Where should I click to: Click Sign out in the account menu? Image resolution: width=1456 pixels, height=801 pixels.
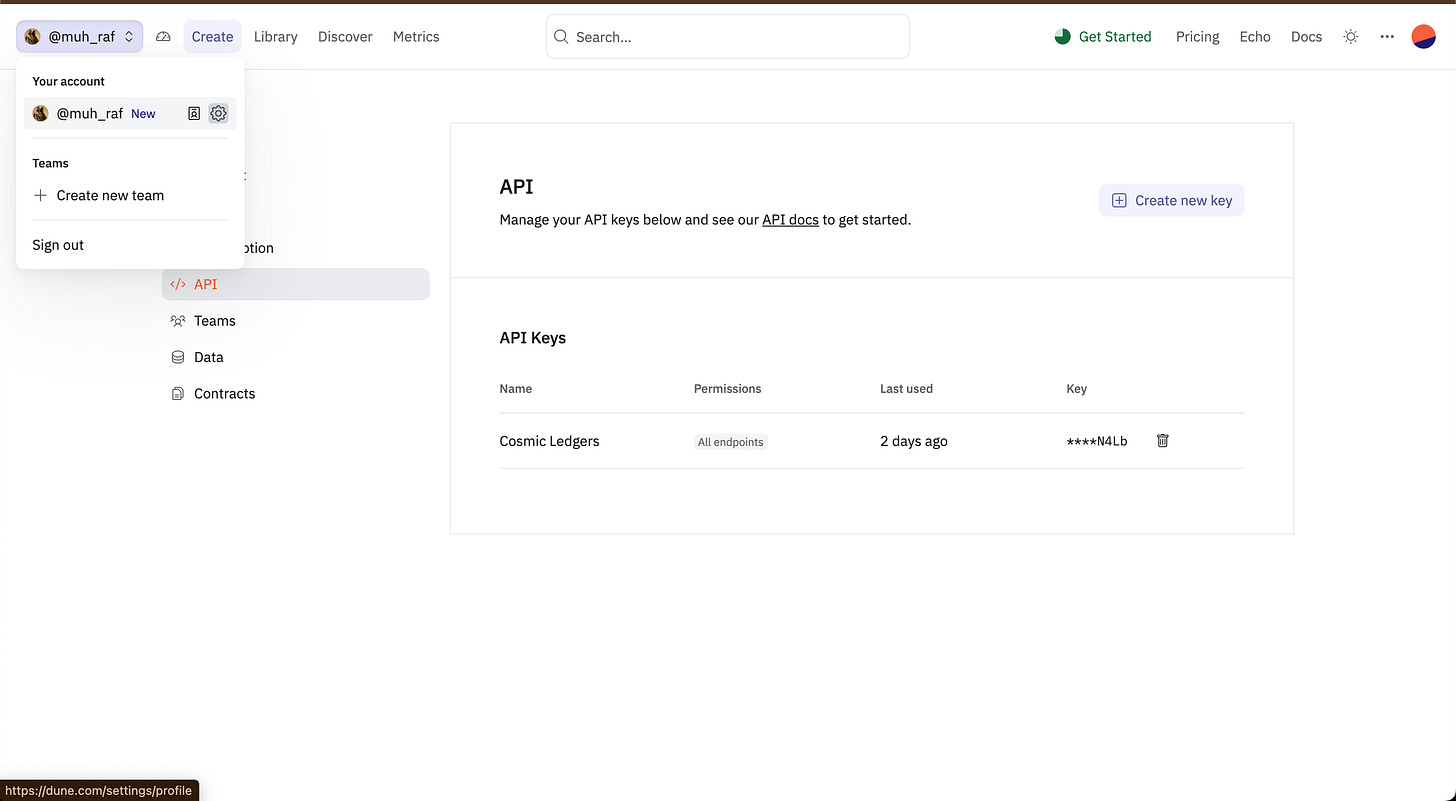pyautogui.click(x=58, y=245)
